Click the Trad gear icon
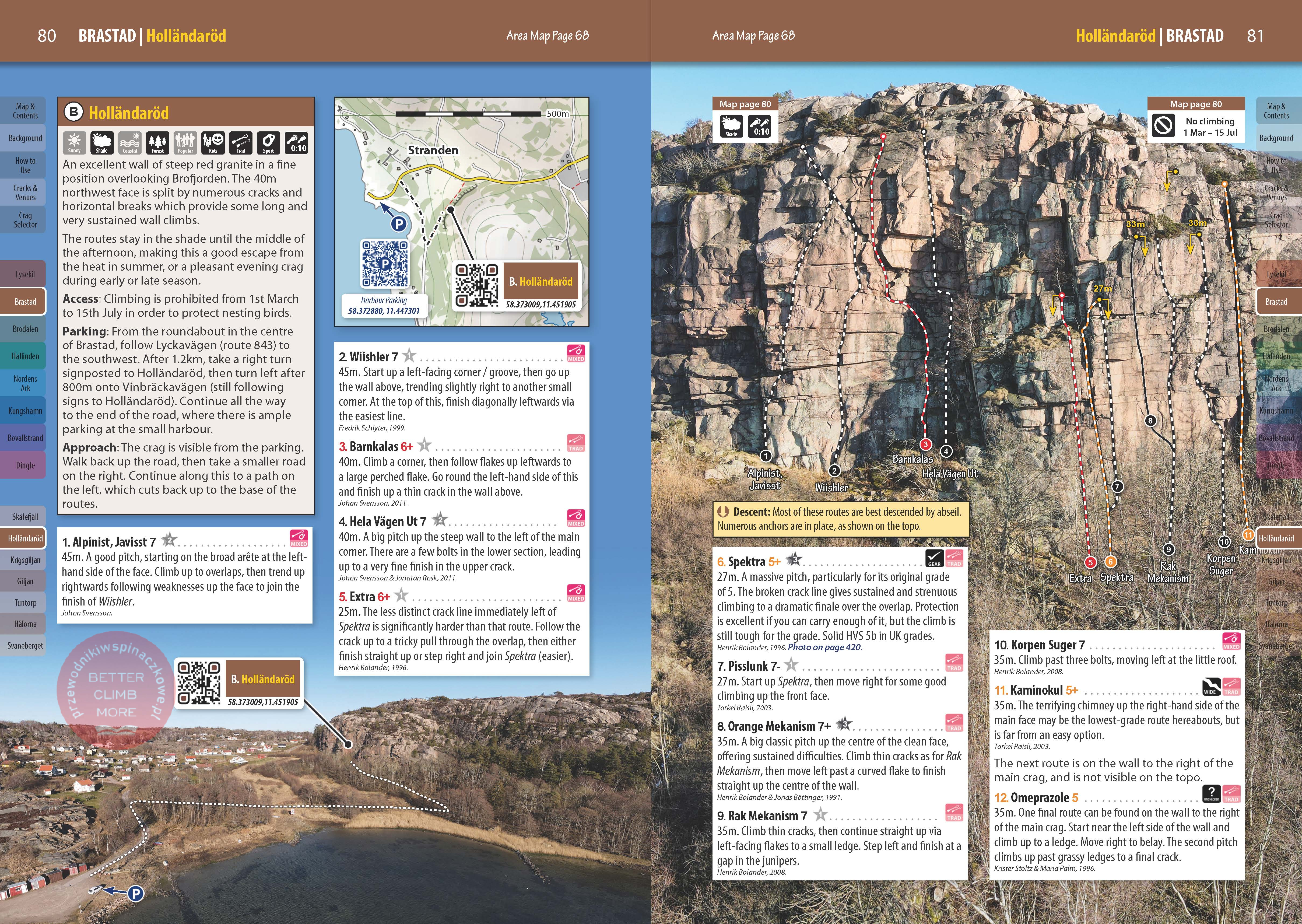This screenshot has width=1302, height=924. pyautogui.click(x=241, y=143)
